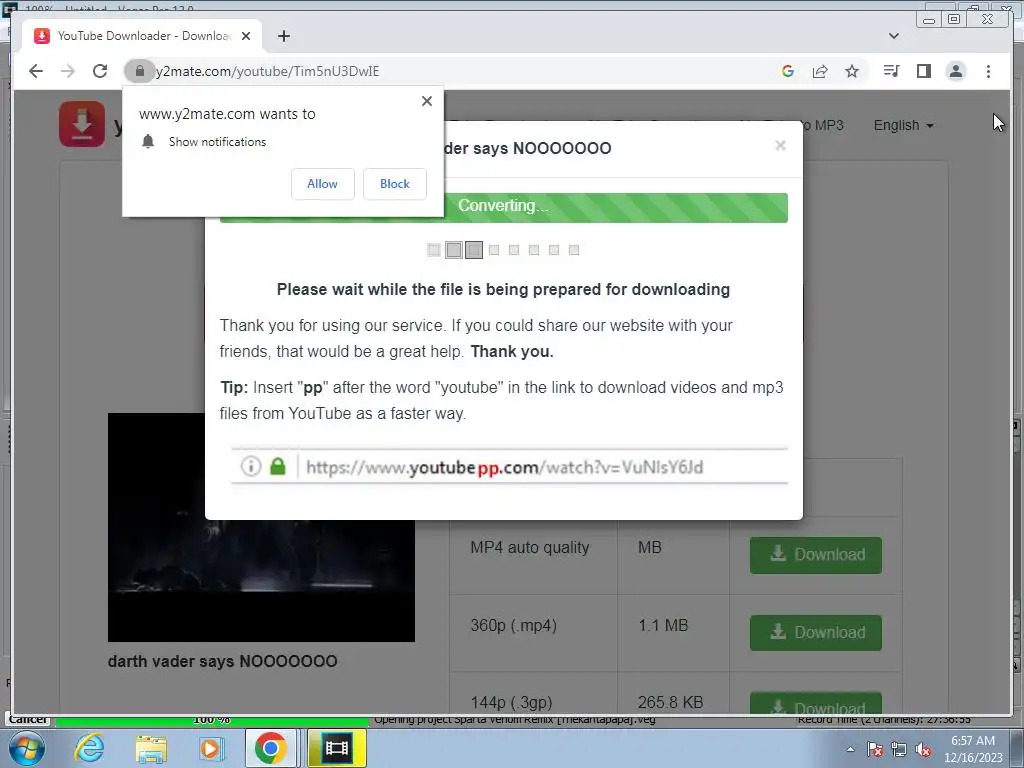The width and height of the screenshot is (1024, 768).
Task: Open the Action Center flag icon
Action: point(875,749)
